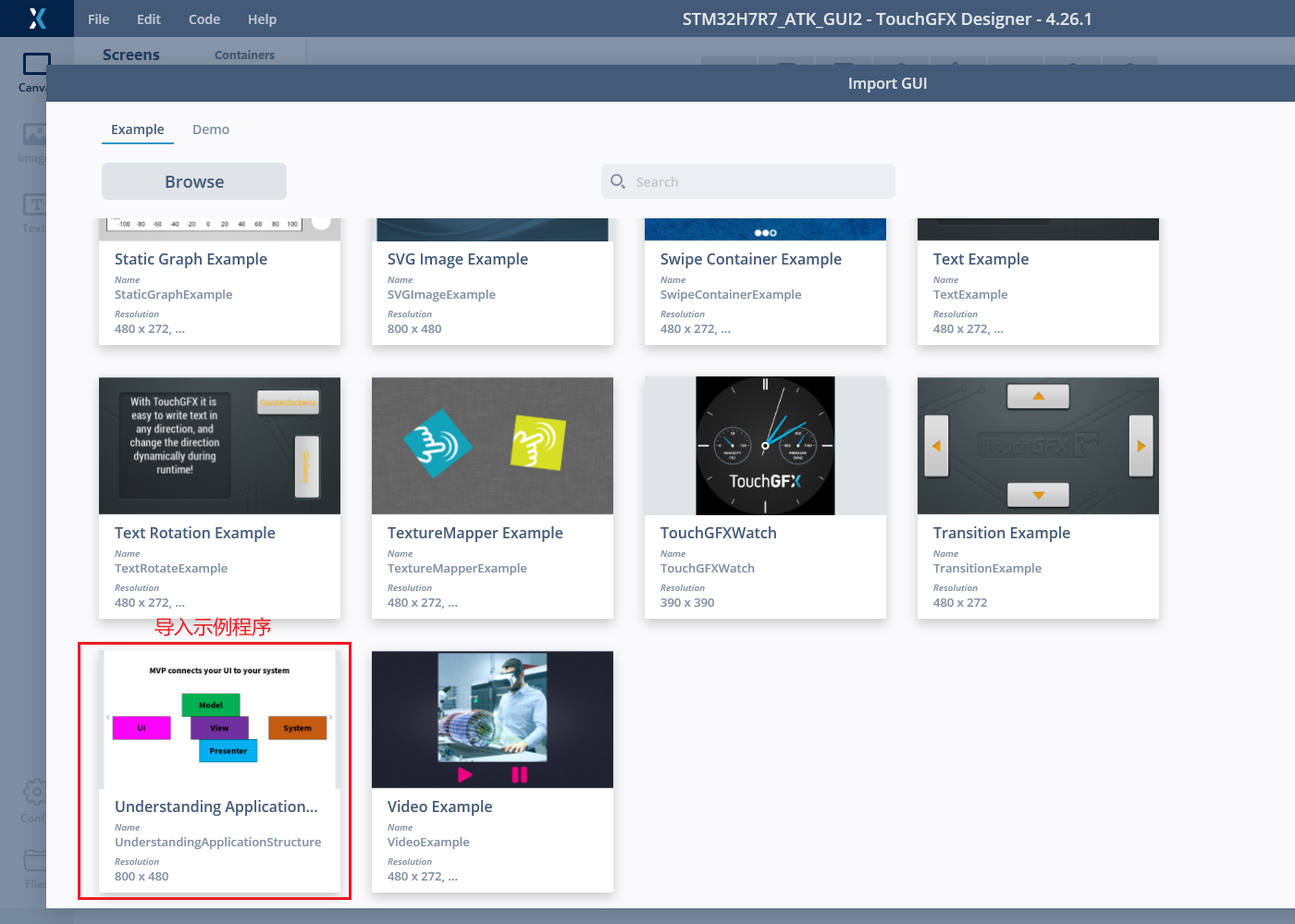Select the Text Example card title

tap(980, 259)
